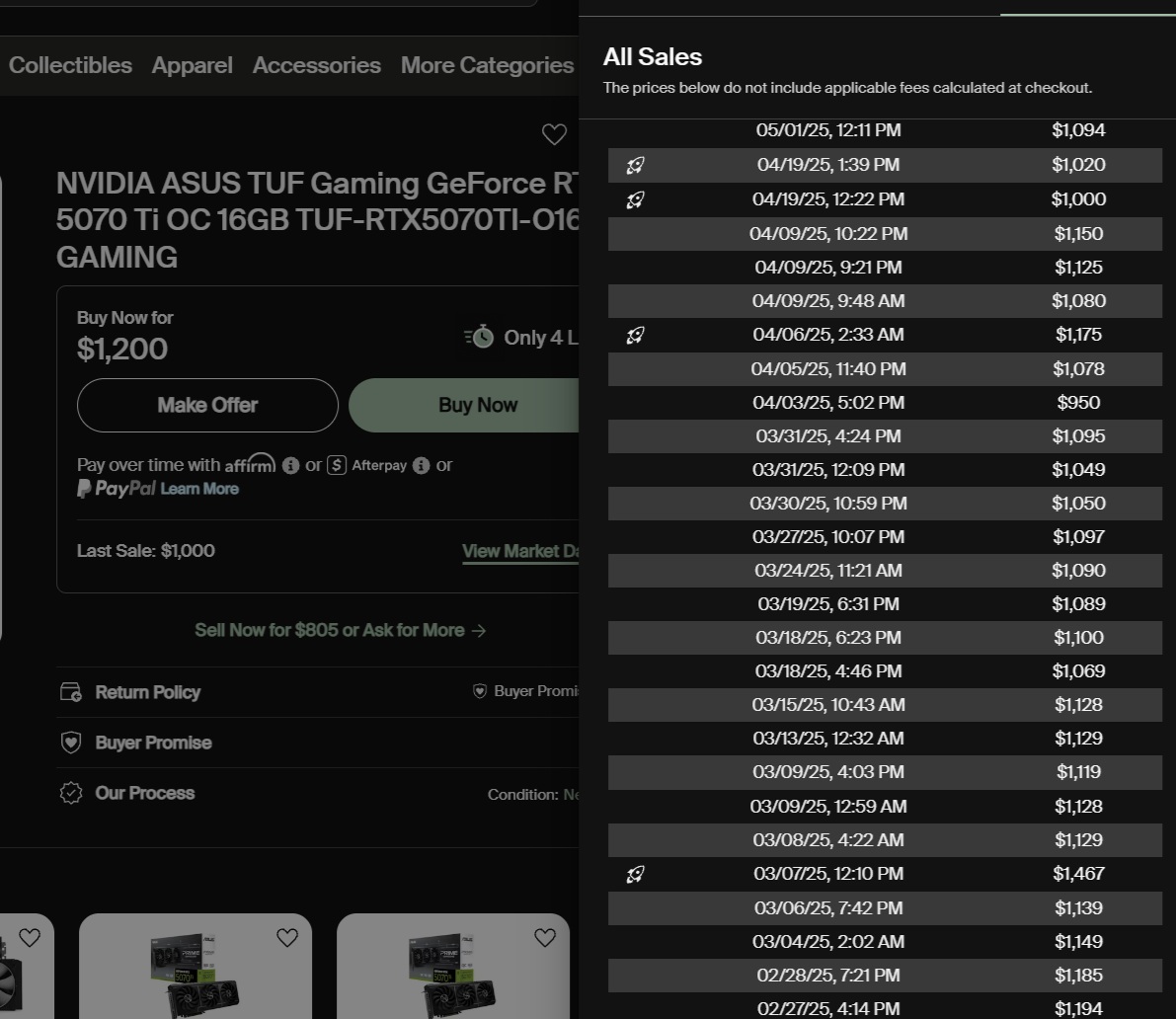Screen dimensions: 1176x1019
Task: Click the Make Offer button
Action: pos(207,405)
